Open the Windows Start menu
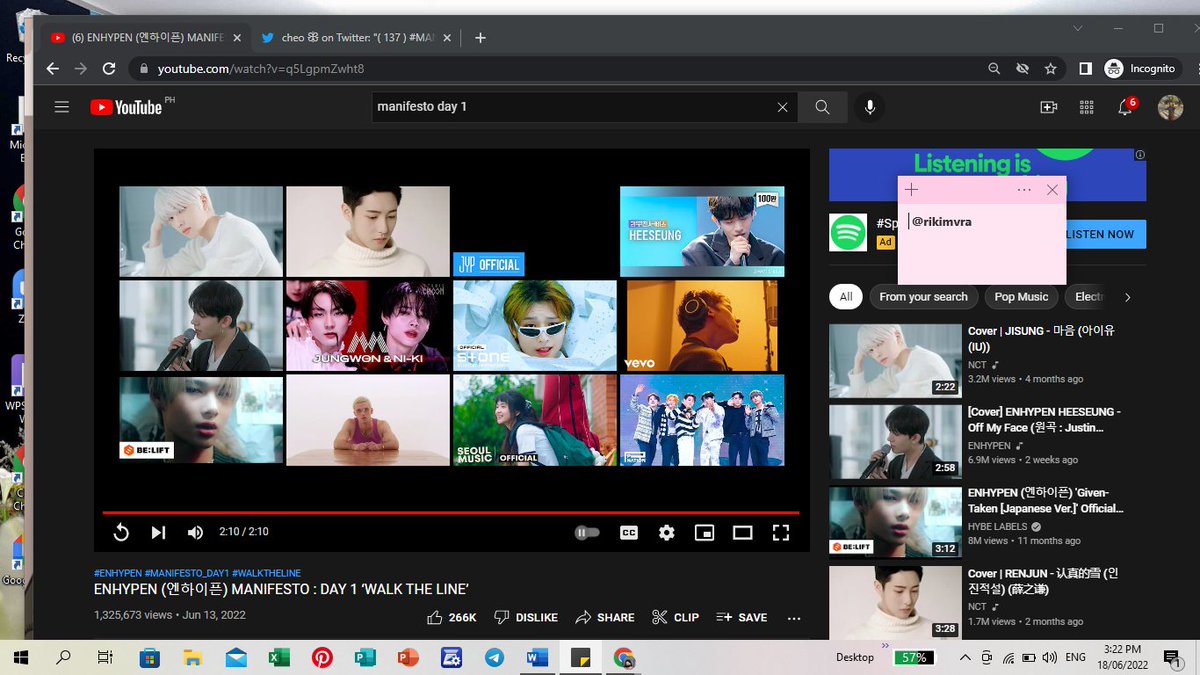Viewport: 1200px width, 675px height. (22, 658)
